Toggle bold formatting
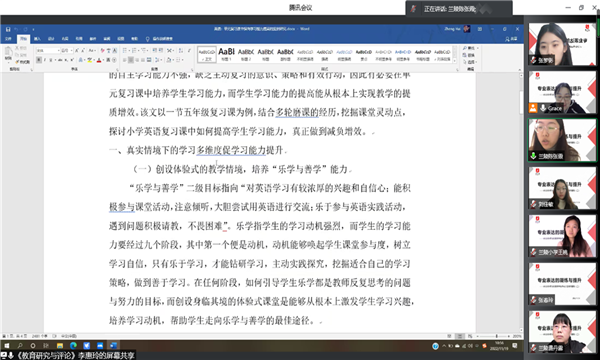The width and height of the screenshot is (600, 360). point(39,60)
